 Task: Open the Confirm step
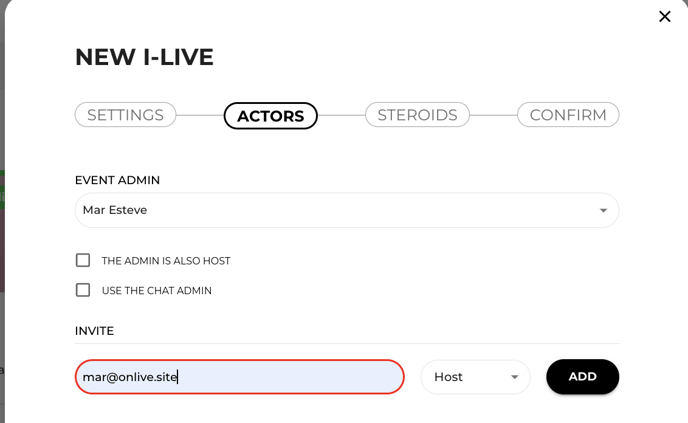pos(568,115)
